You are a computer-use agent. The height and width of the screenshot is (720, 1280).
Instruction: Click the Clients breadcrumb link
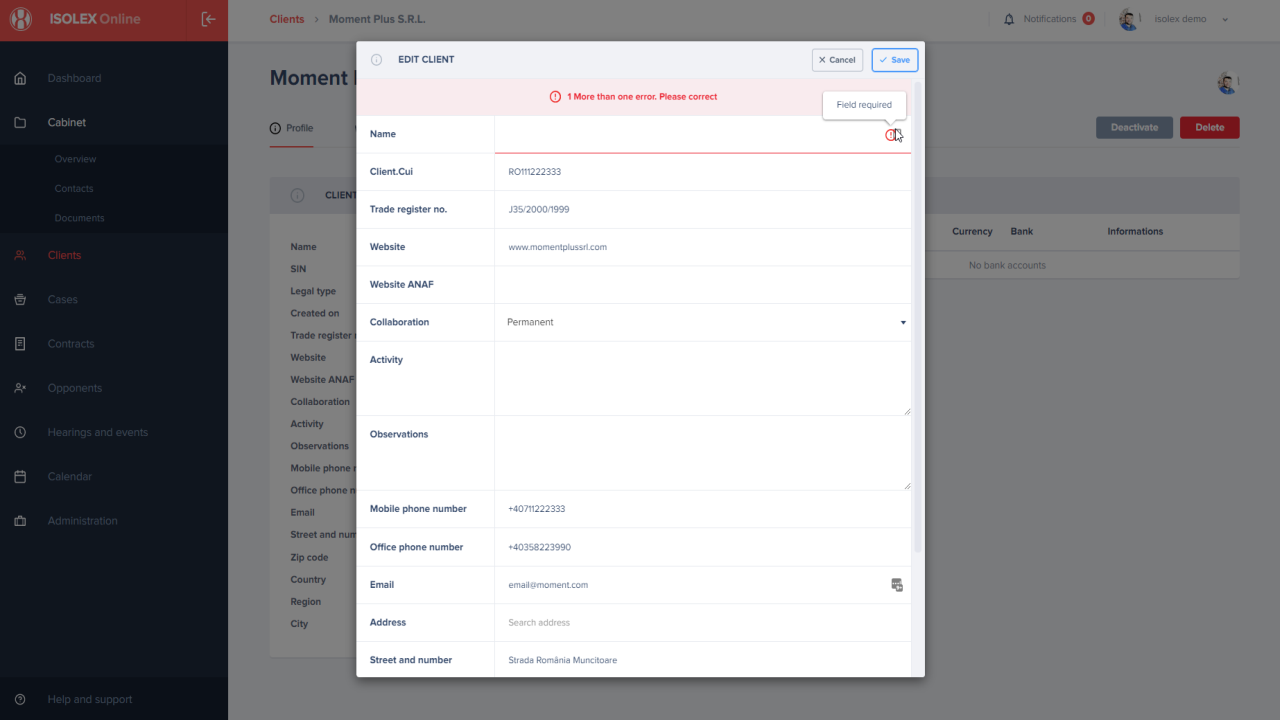pos(287,19)
